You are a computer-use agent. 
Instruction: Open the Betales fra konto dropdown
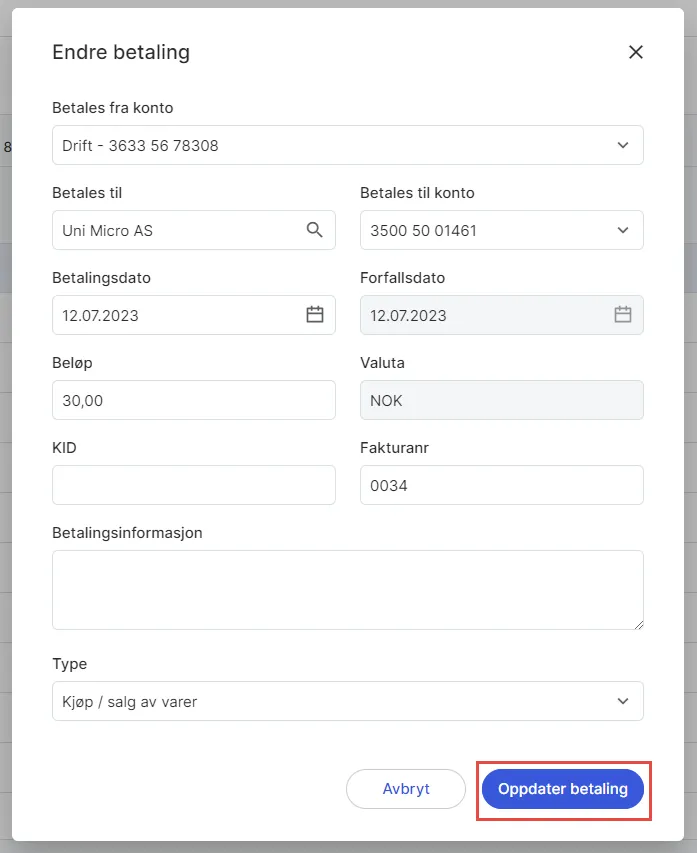pyautogui.click(x=347, y=145)
